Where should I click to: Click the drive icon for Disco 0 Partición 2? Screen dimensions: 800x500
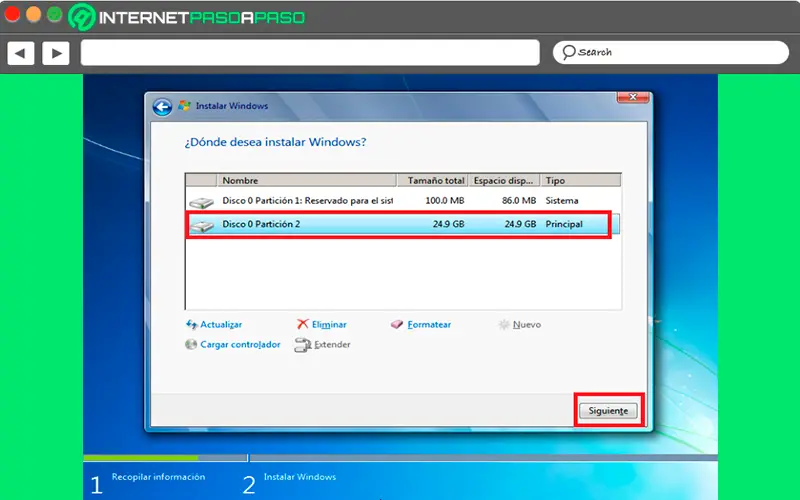pos(201,226)
